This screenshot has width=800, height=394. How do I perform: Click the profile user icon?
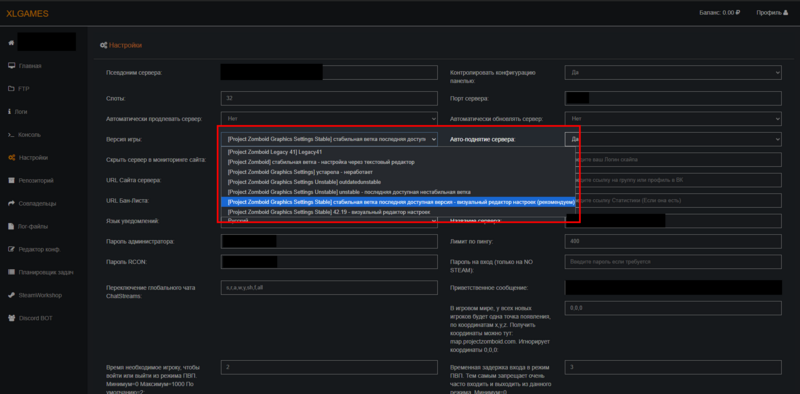coord(785,13)
